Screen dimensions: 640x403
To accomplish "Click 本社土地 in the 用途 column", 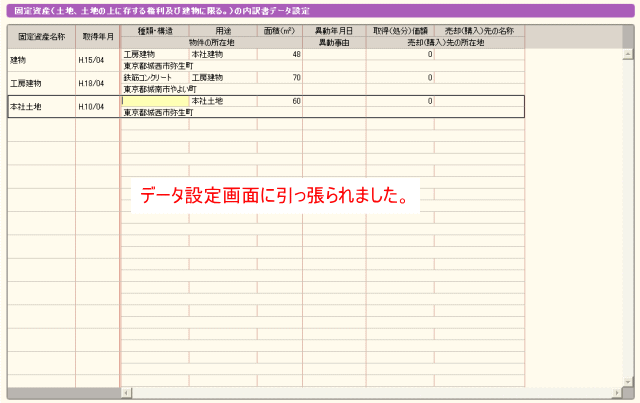I will point(223,101).
